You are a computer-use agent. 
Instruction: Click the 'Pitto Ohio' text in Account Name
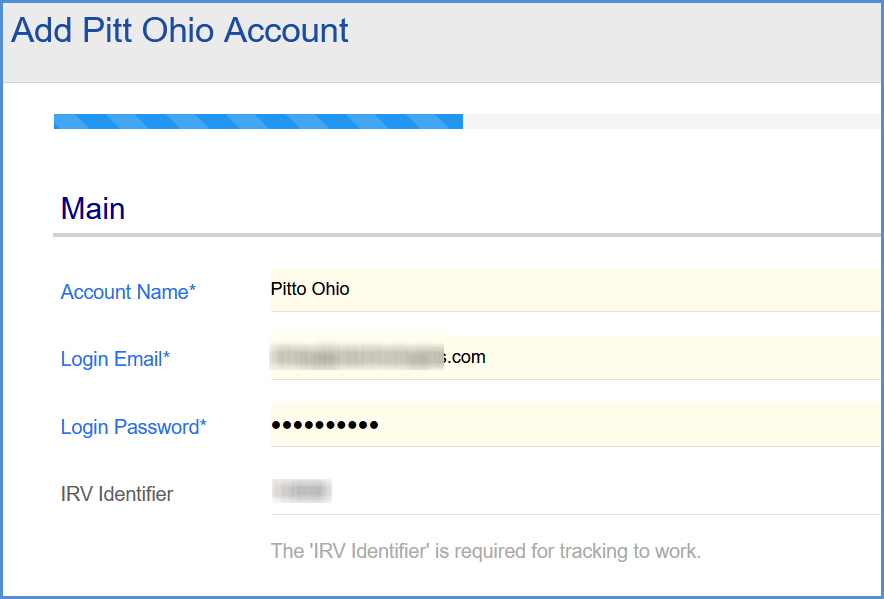click(310, 289)
